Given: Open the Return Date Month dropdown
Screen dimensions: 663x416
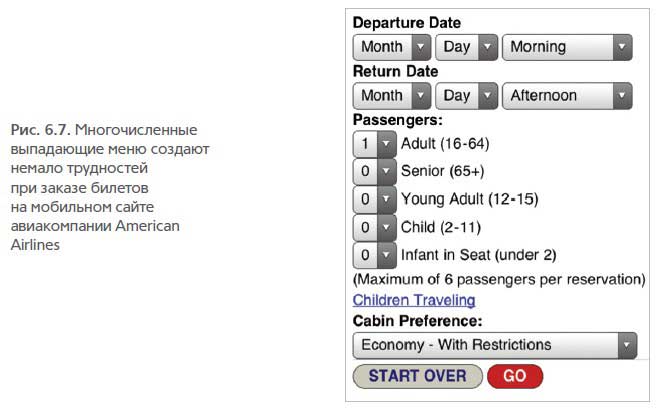Looking at the screenshot, I should pyautogui.click(x=392, y=96).
